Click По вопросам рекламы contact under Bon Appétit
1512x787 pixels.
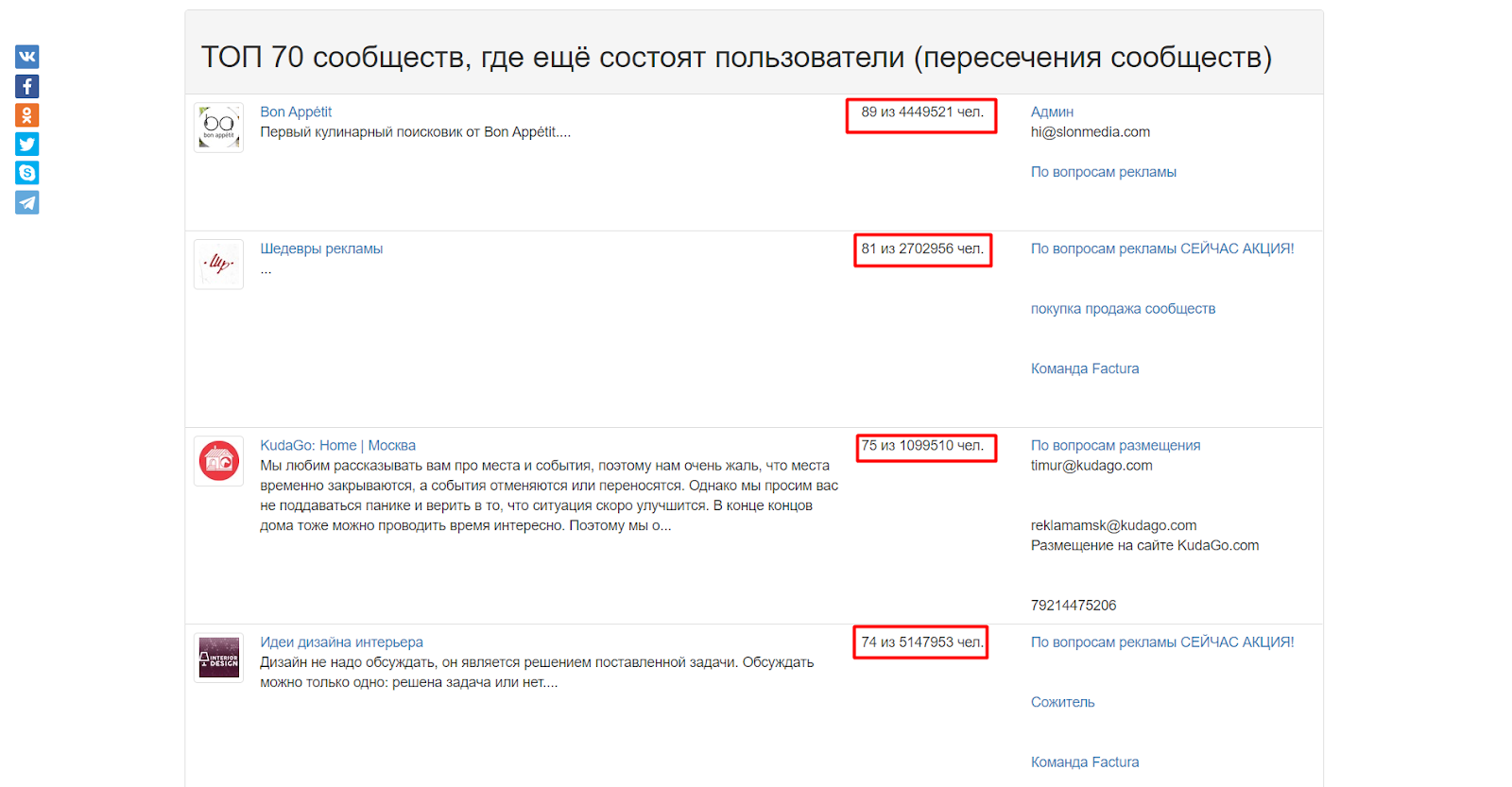tap(1103, 172)
